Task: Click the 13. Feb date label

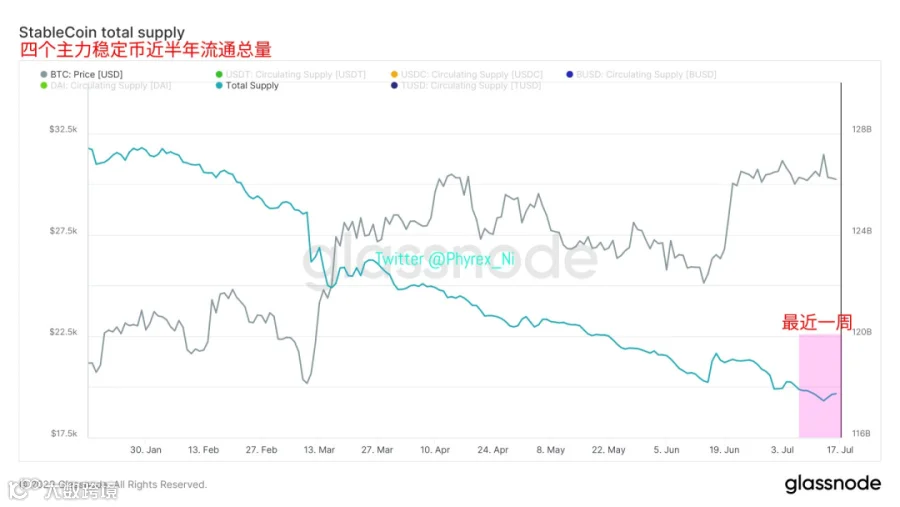Action: (x=203, y=450)
